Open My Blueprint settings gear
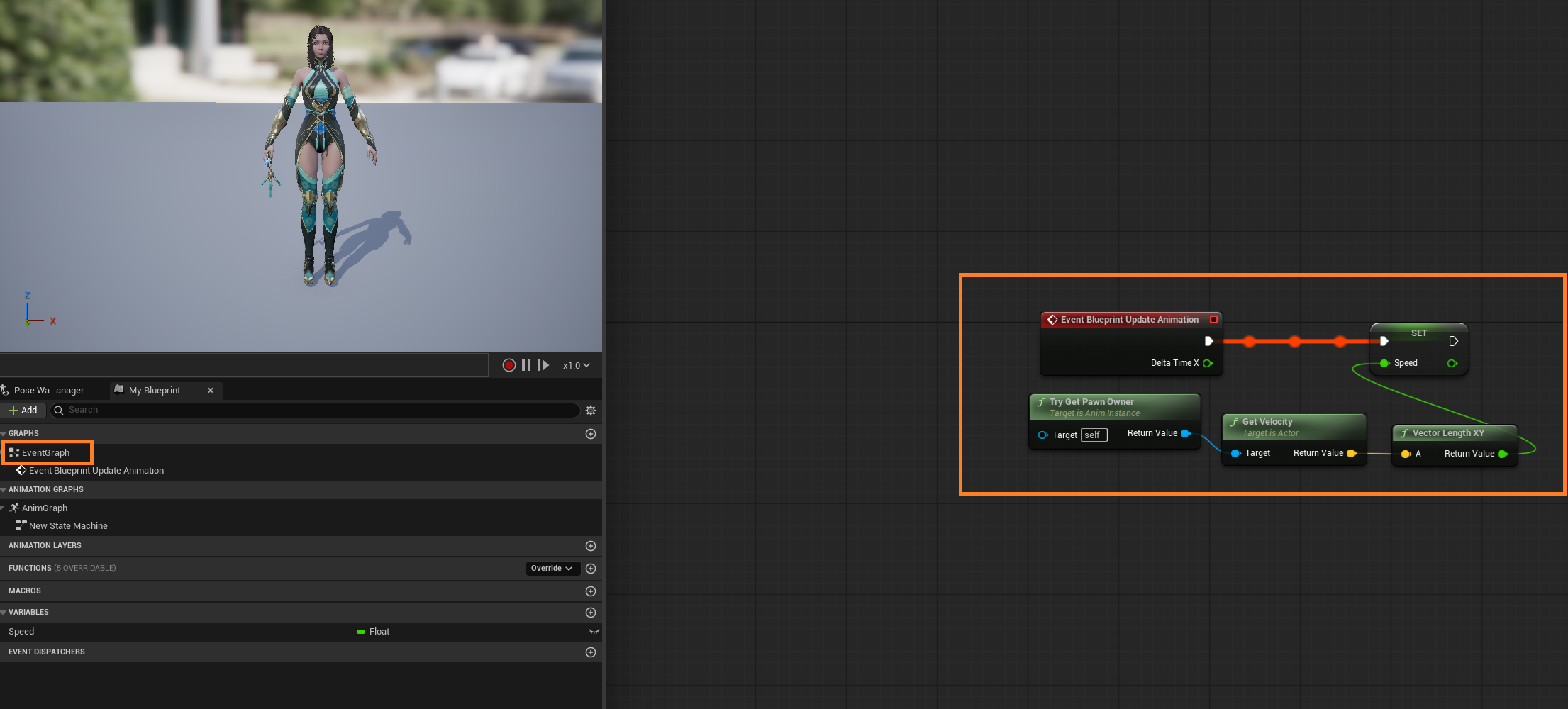 pos(591,411)
